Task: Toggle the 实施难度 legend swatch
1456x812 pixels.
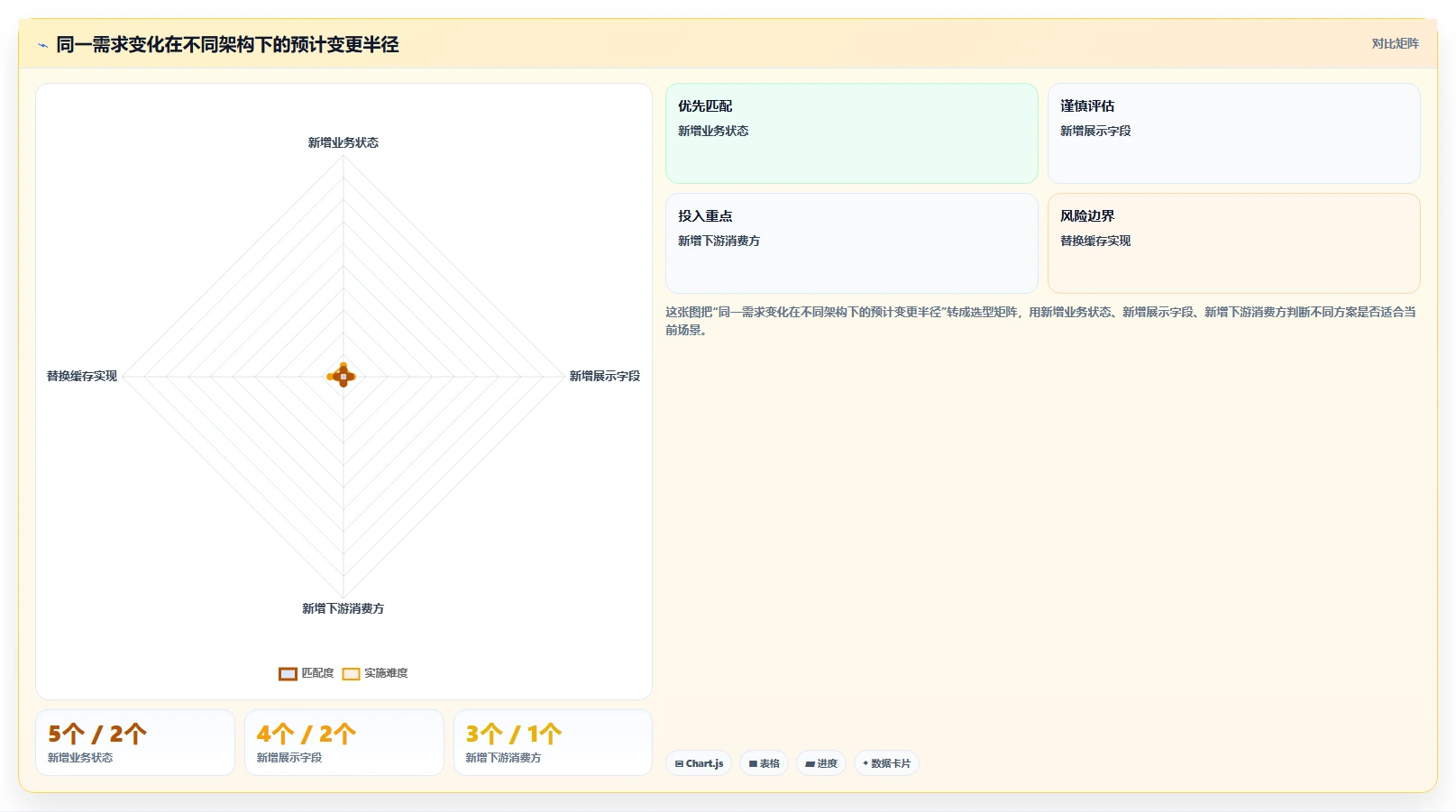Action: [351, 673]
